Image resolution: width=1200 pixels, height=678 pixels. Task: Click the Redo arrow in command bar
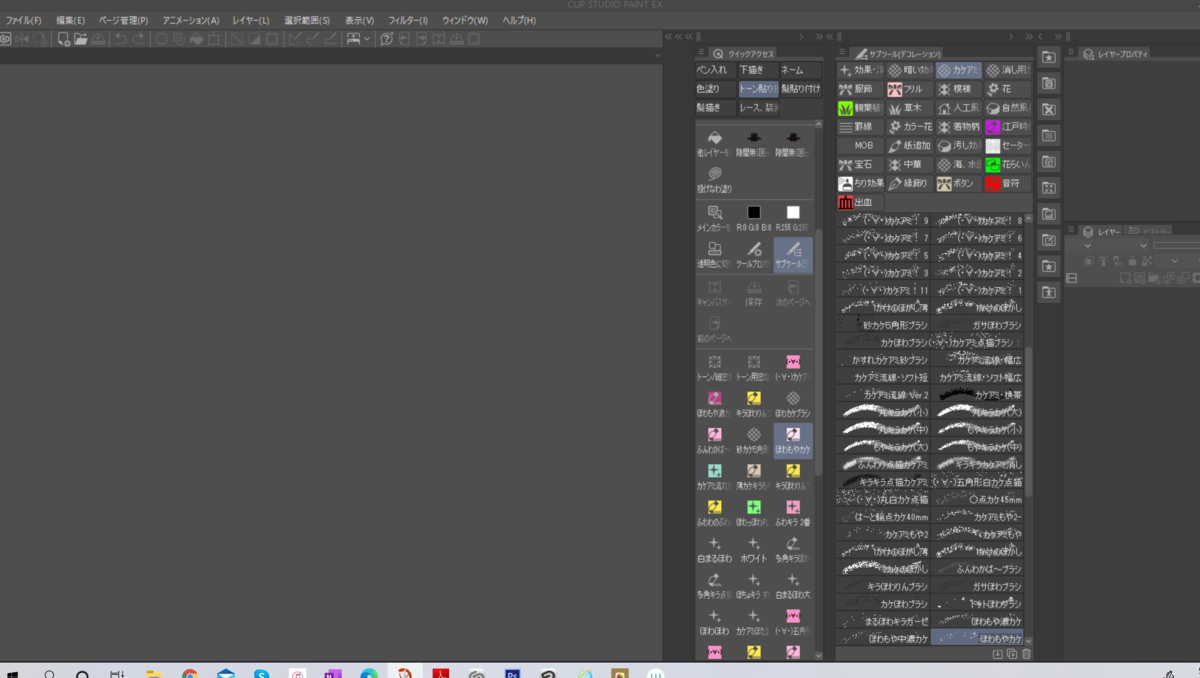coord(137,39)
